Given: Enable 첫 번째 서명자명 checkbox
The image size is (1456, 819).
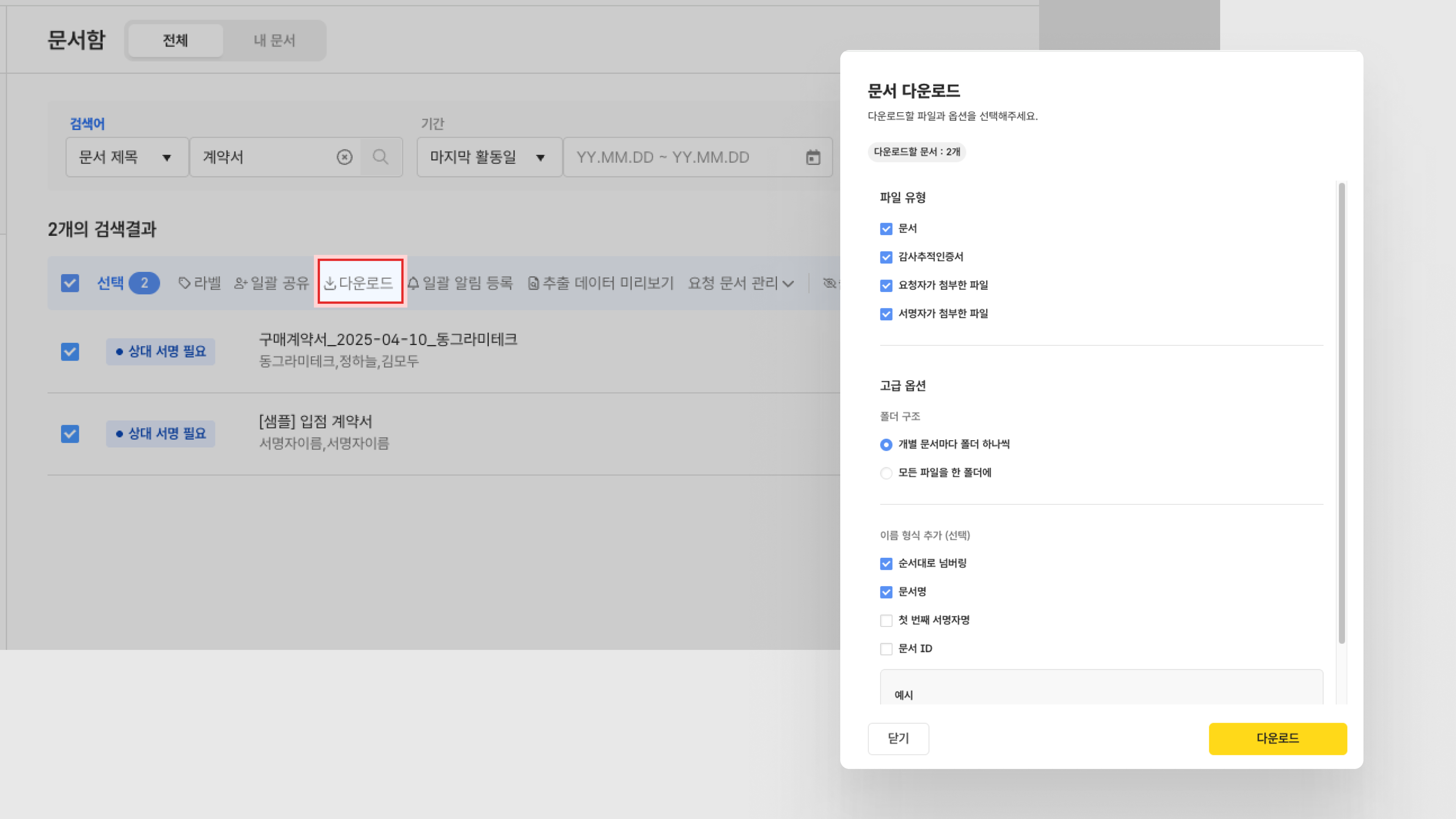Looking at the screenshot, I should [x=886, y=621].
